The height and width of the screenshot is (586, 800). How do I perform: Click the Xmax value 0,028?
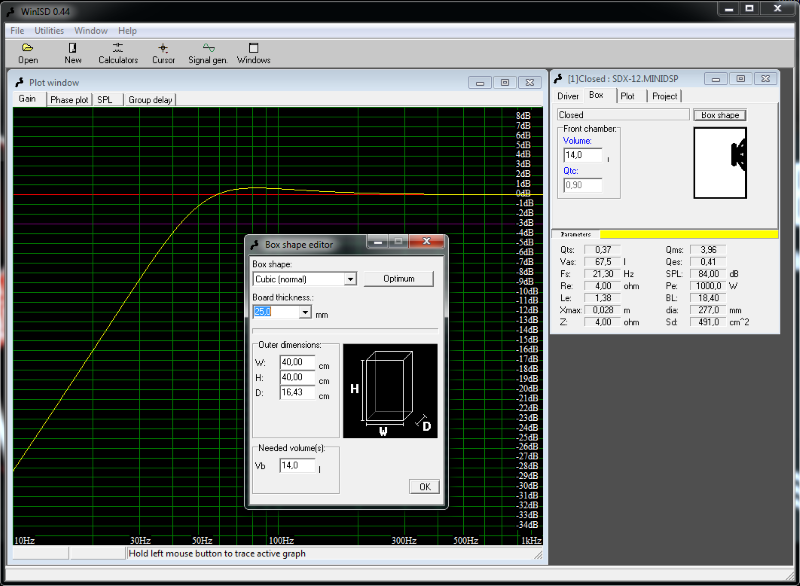coord(603,310)
